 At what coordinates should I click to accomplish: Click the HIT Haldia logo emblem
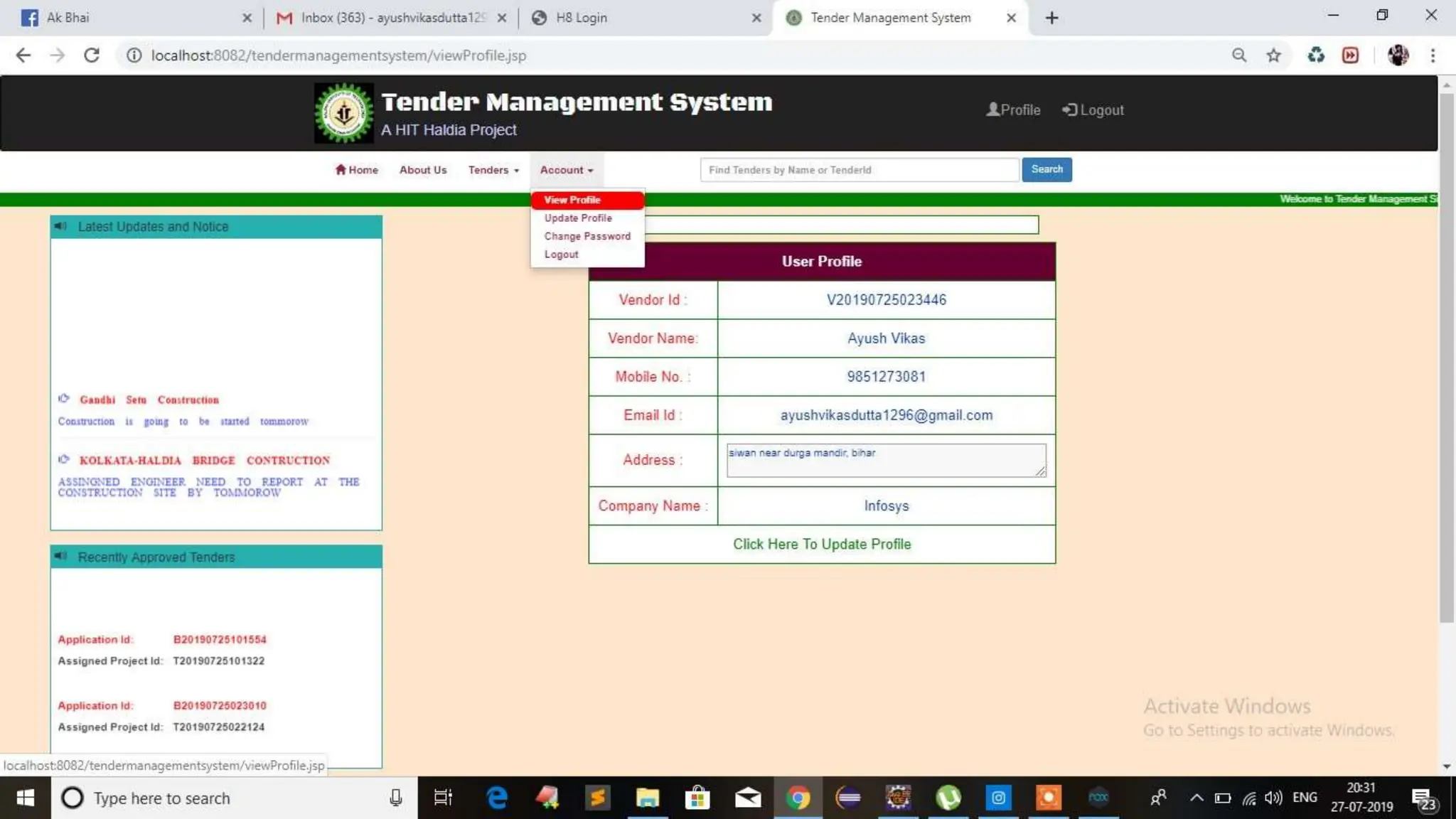343,113
